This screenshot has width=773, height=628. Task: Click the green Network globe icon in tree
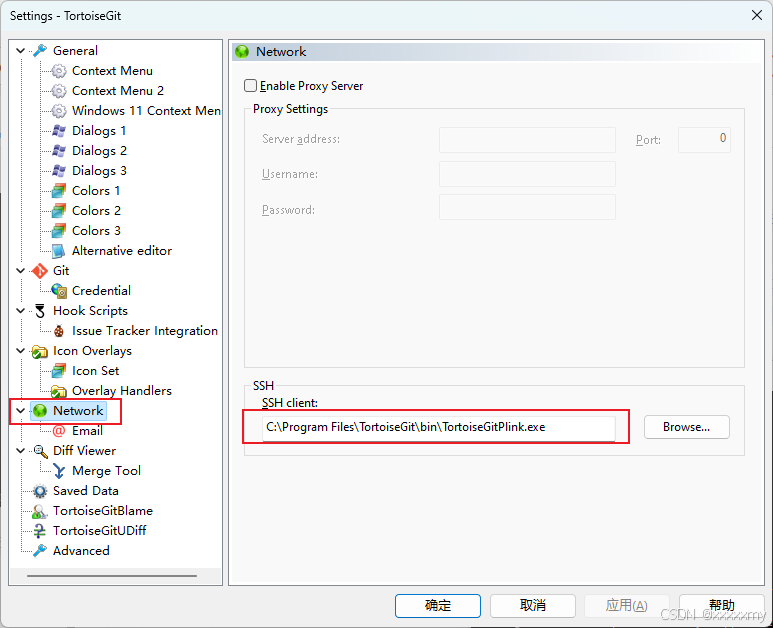[39, 411]
